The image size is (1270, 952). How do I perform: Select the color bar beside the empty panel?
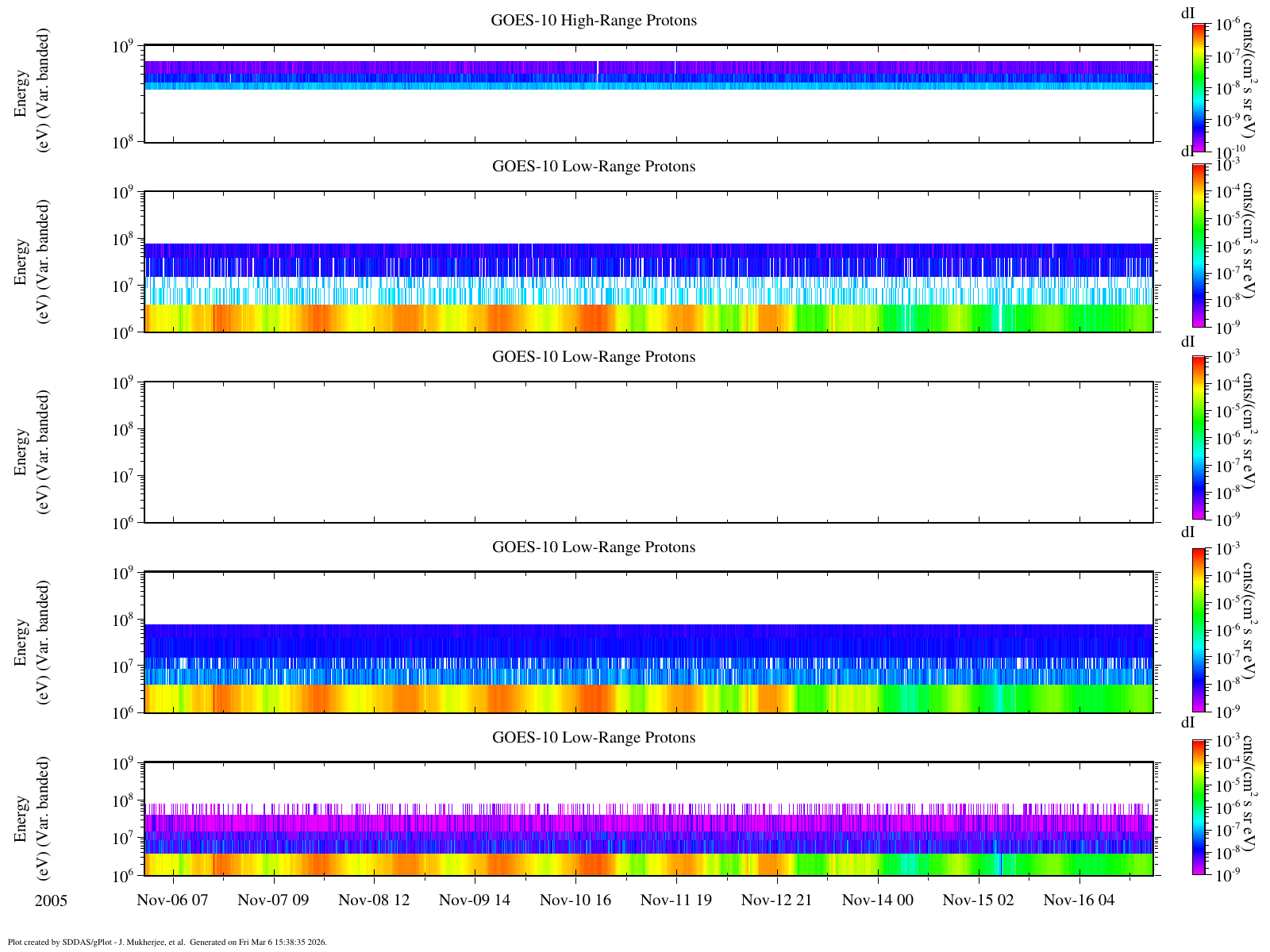pyautogui.click(x=1199, y=438)
